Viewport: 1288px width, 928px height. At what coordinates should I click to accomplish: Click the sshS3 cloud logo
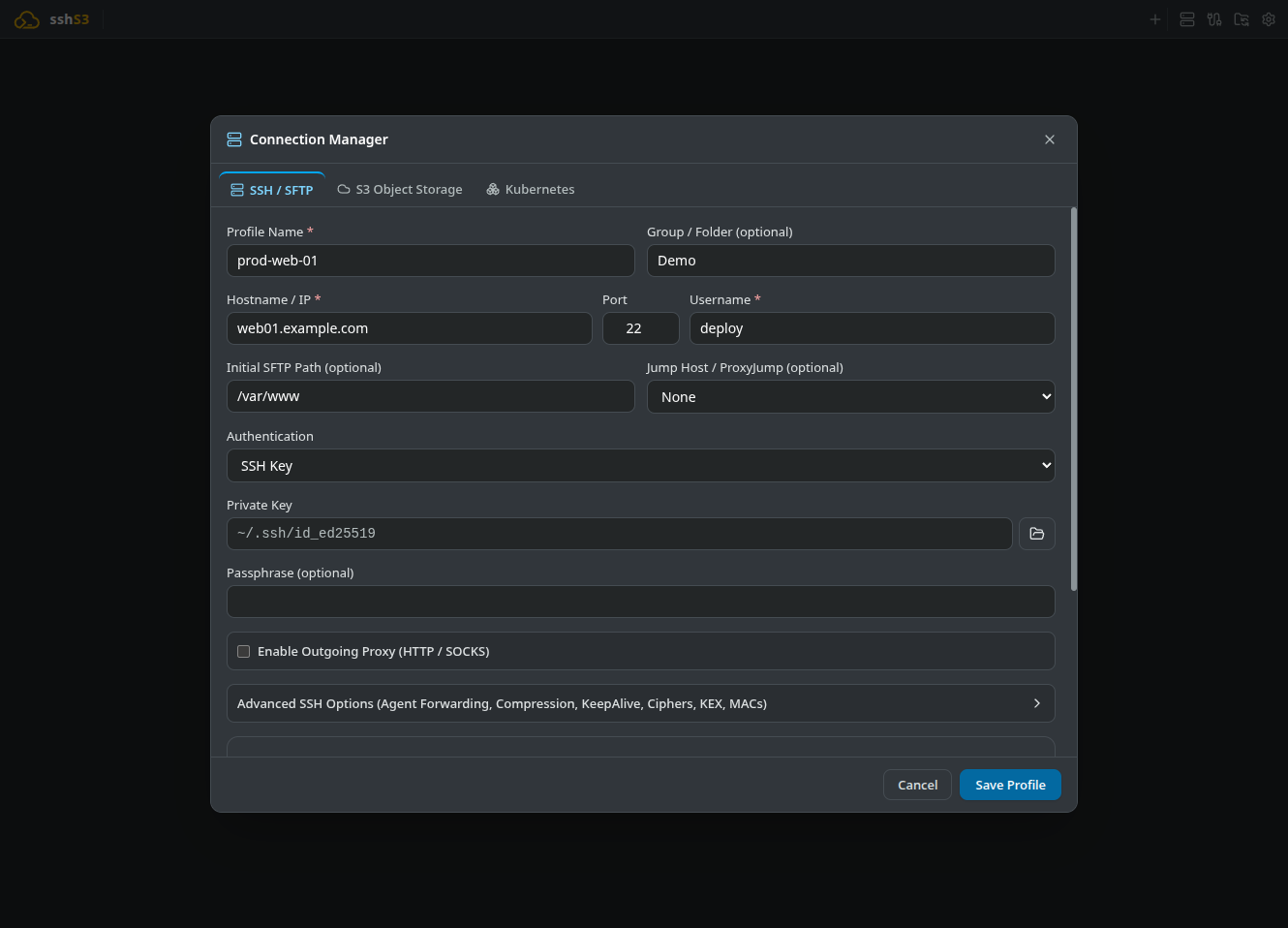tap(27, 19)
